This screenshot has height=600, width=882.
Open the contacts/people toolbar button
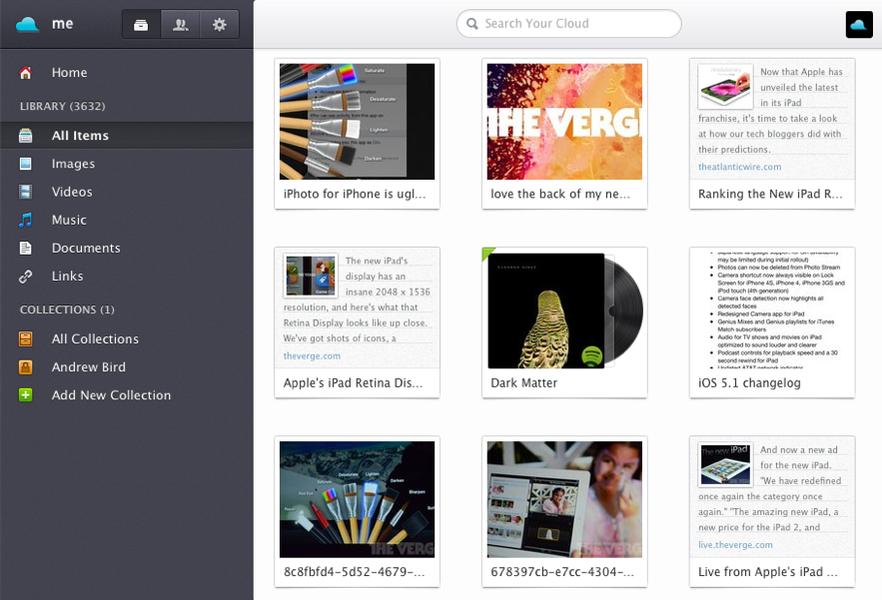[x=181, y=25]
